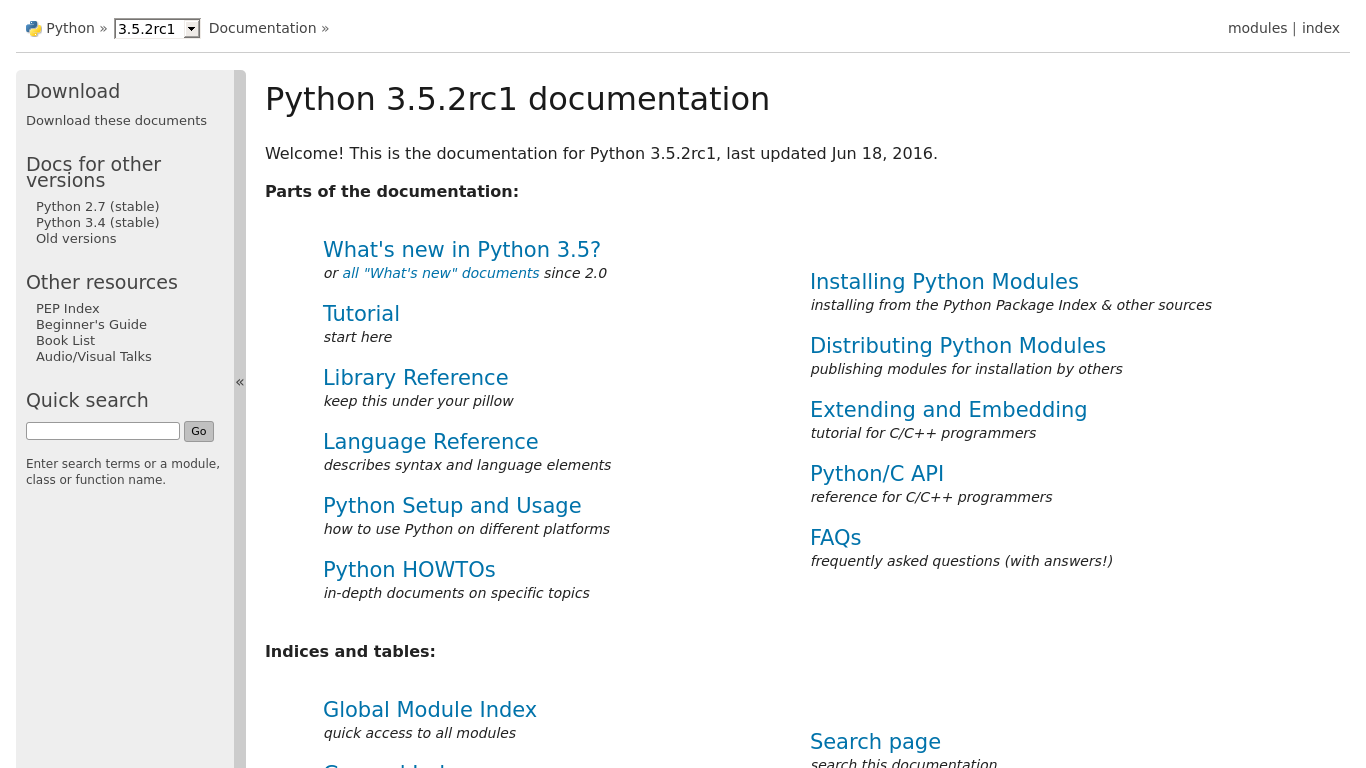Screen dimensions: 1366x768
Task: Open the index link in header
Action: click(x=1320, y=28)
